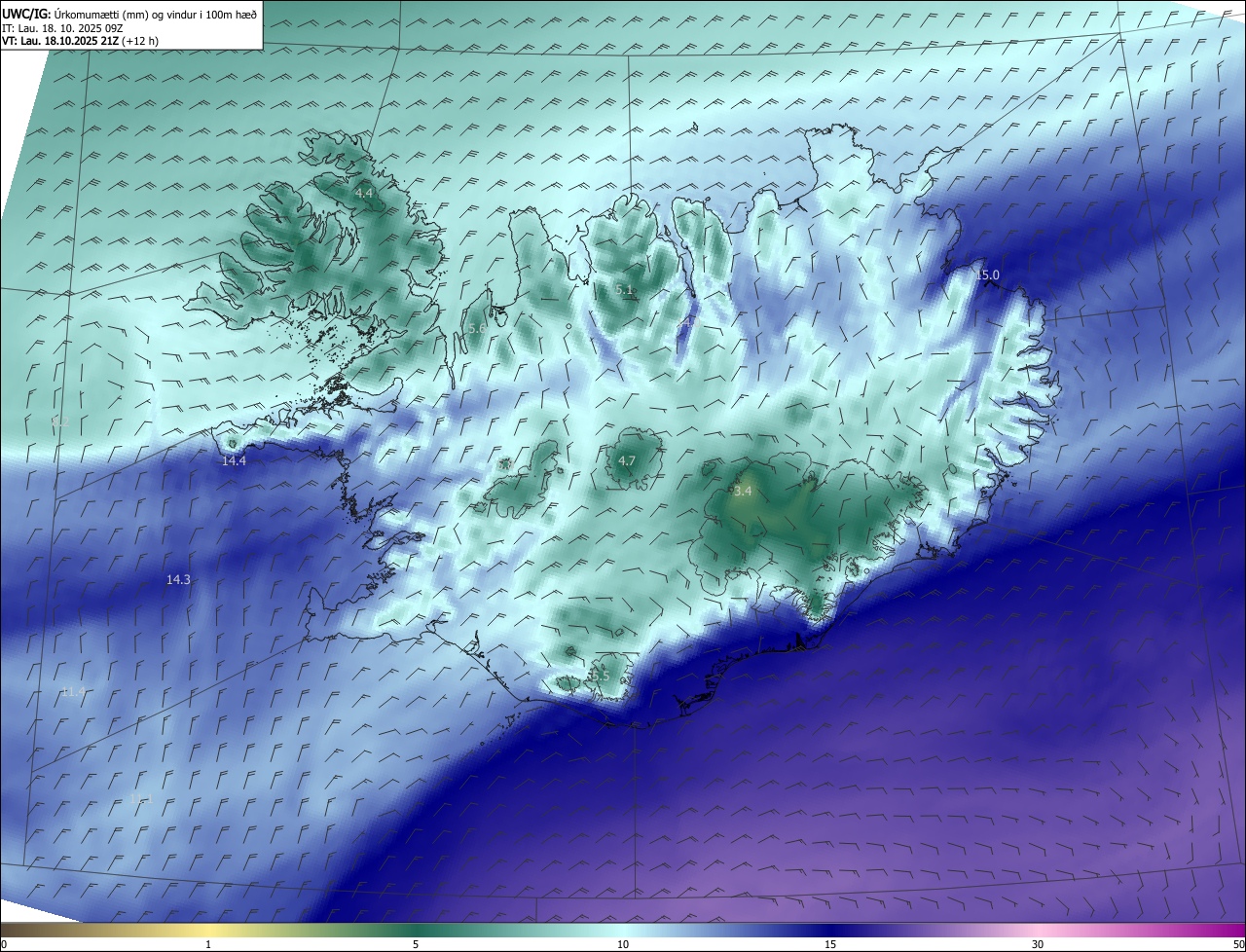Viewport: 1246px width, 952px height.
Task: Click the colorbar tick label 15
Action: tap(830, 944)
